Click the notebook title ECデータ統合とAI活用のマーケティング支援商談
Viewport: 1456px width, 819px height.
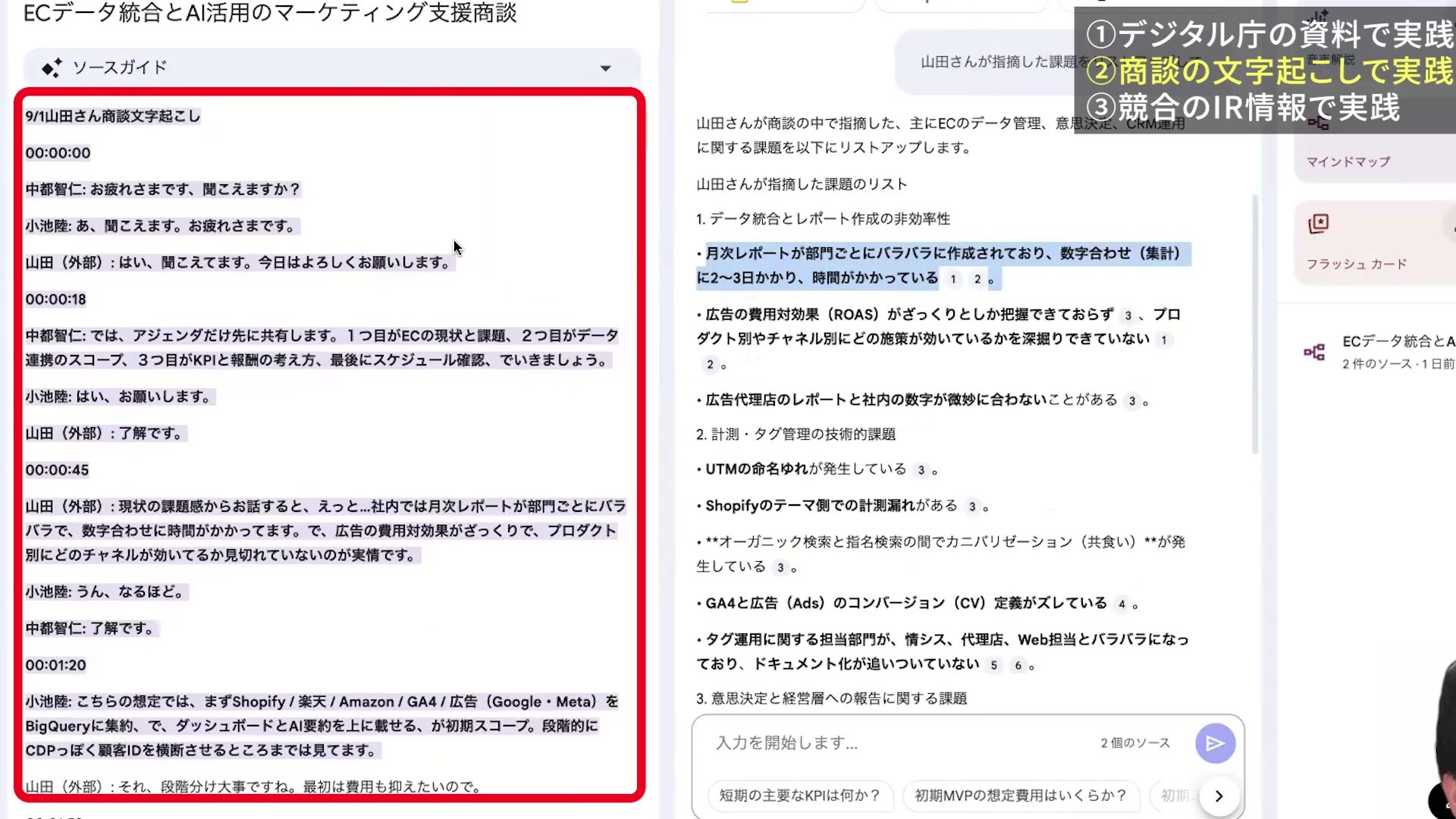pos(270,13)
